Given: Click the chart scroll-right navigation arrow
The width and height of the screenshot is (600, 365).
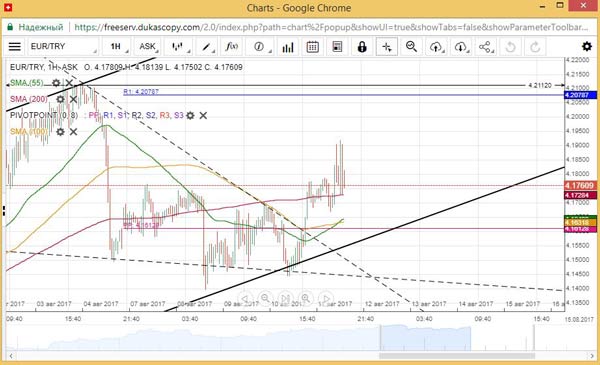Looking at the screenshot, I should [326, 299].
